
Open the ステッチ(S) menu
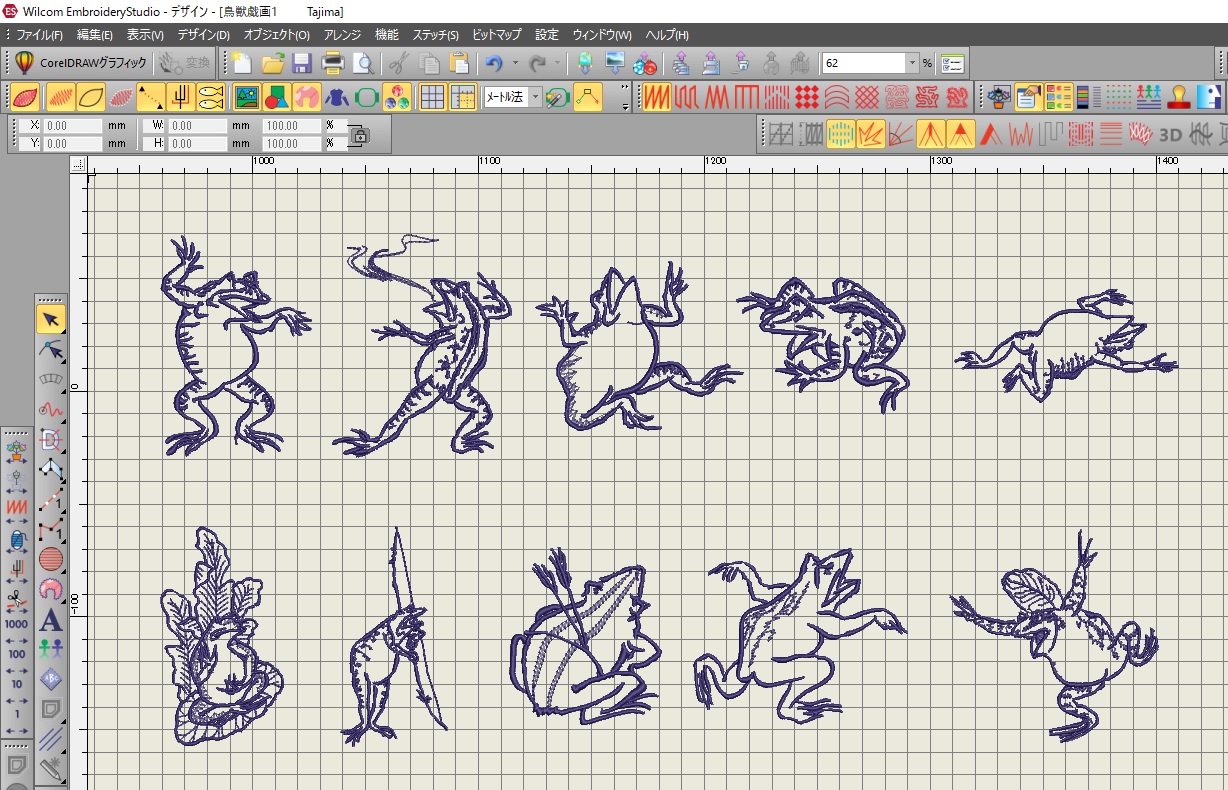(x=436, y=35)
